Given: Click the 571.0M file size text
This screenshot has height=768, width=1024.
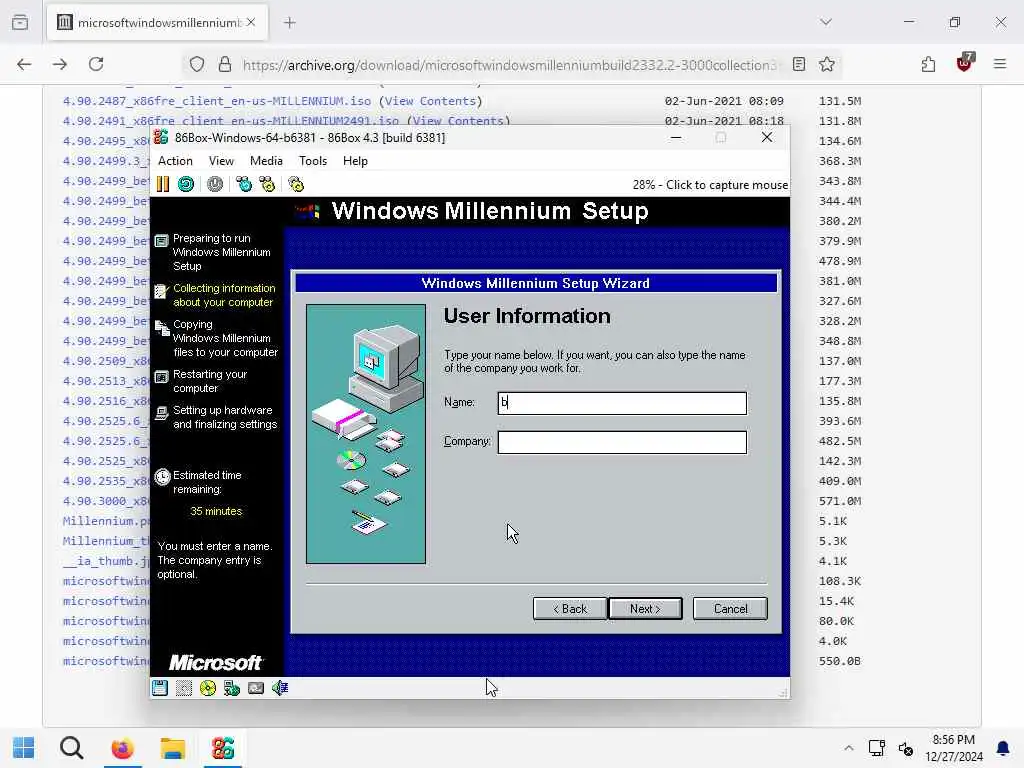Looking at the screenshot, I should tap(840, 501).
